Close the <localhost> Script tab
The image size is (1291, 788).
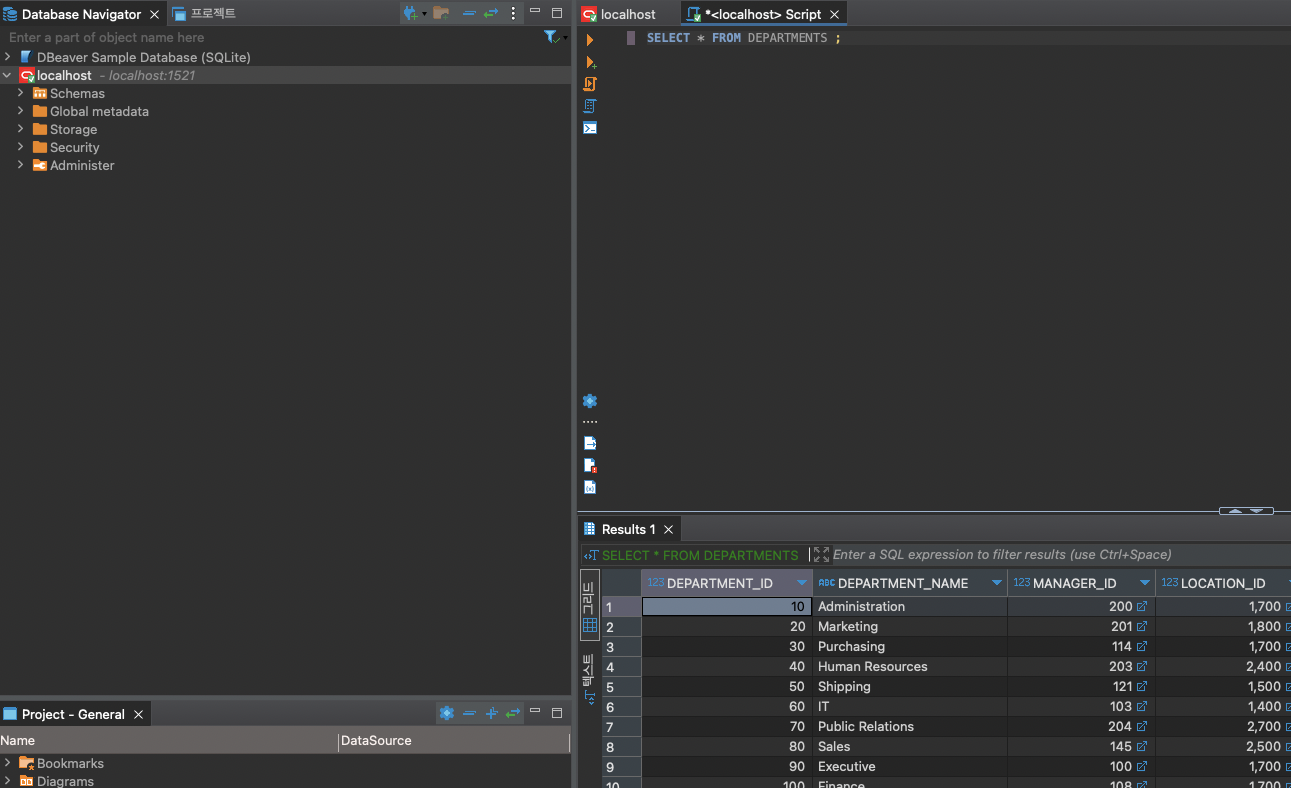pyautogui.click(x=834, y=14)
